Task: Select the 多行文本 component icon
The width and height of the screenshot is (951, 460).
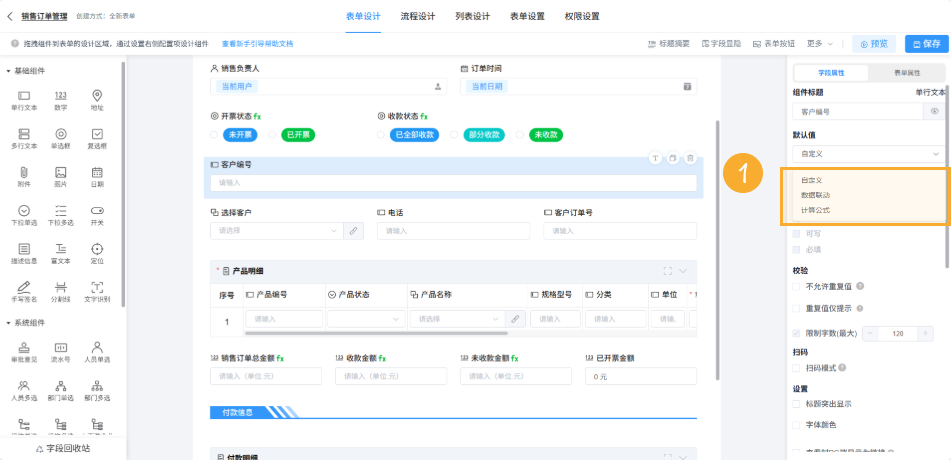Action: [x=24, y=134]
